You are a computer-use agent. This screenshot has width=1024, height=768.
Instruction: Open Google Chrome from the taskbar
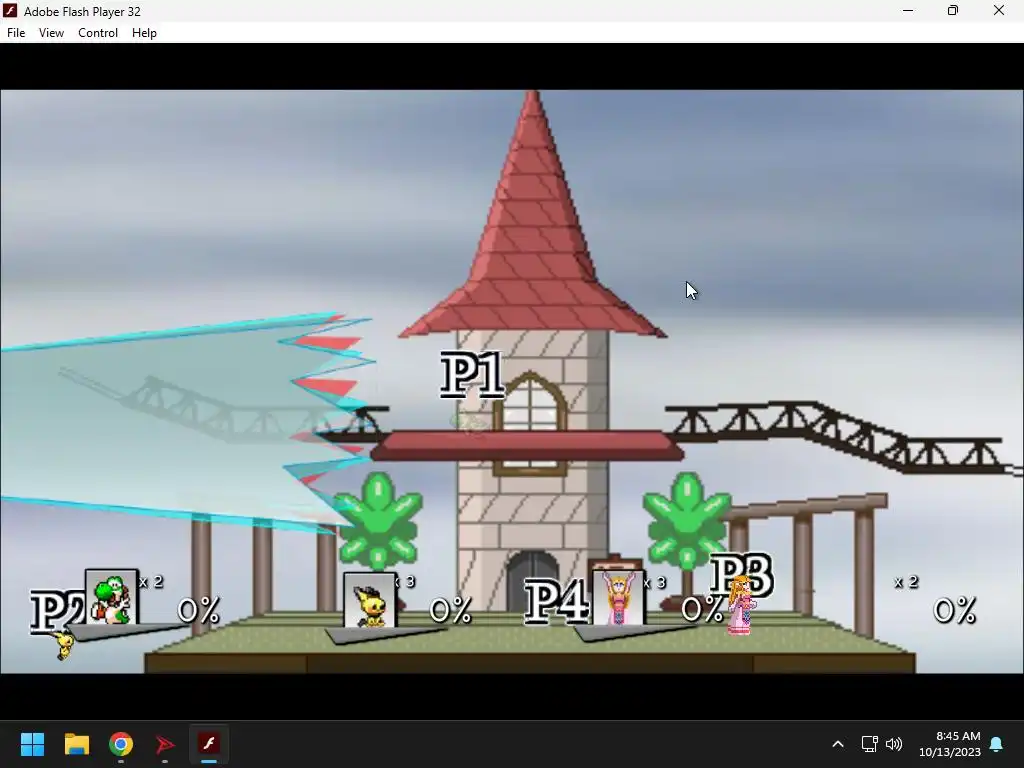pyautogui.click(x=121, y=744)
